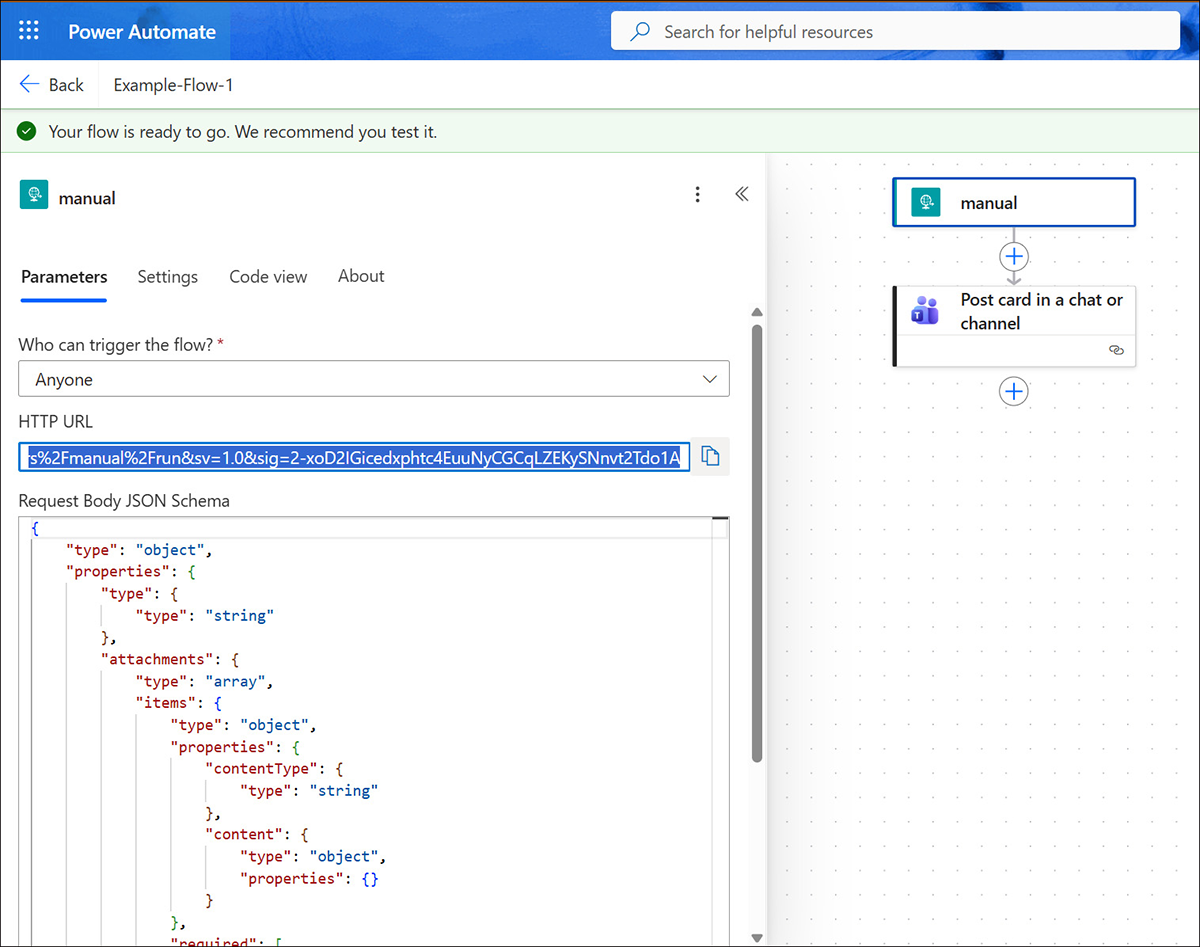This screenshot has width=1200, height=947.
Task: Click the manual trigger icon in the panel header
Action: (x=33, y=194)
